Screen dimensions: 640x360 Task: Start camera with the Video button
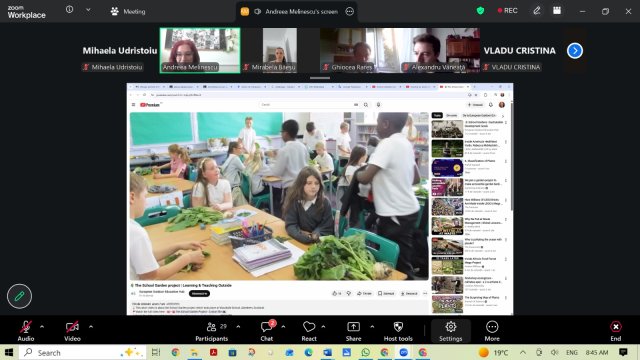click(x=72, y=331)
